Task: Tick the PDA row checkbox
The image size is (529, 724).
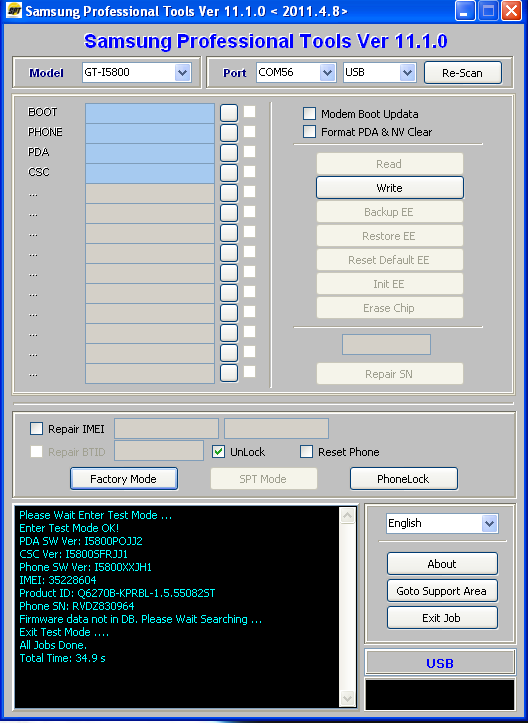Action: tap(249, 151)
